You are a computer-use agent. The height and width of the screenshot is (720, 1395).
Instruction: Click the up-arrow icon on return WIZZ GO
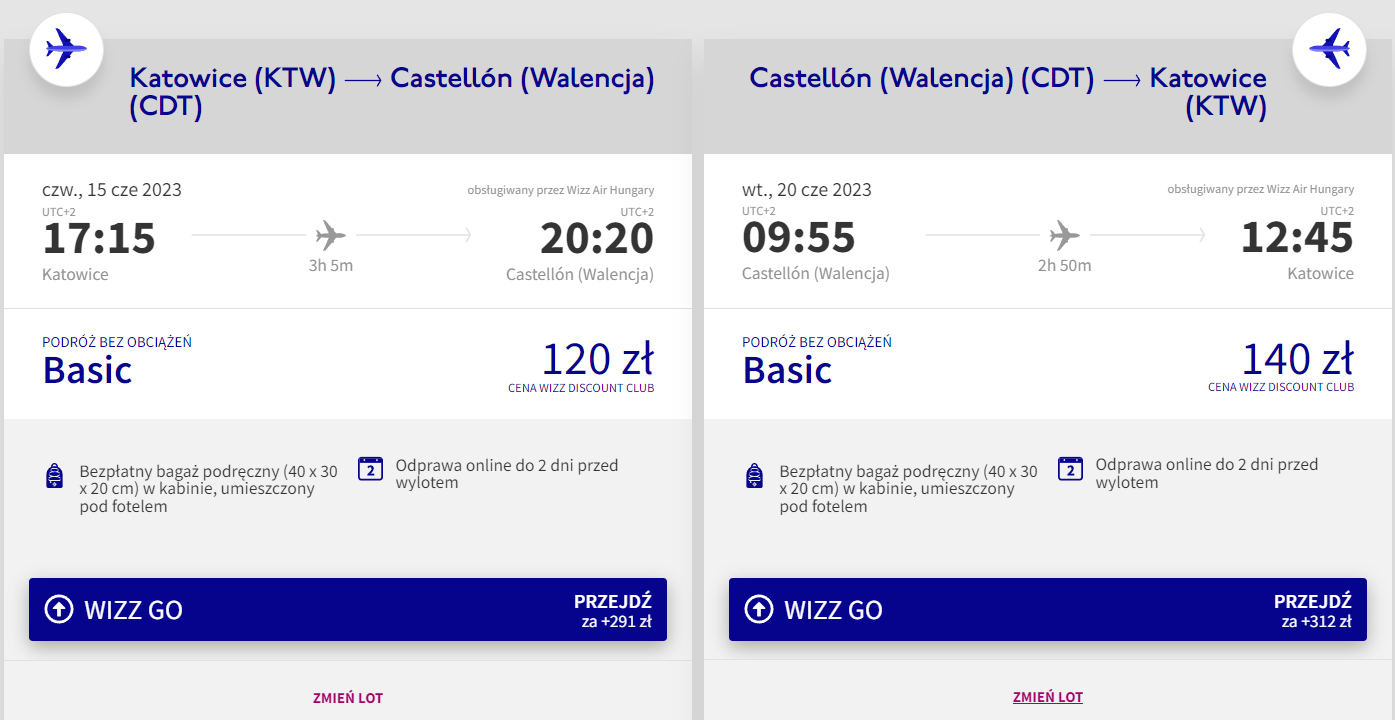tap(760, 609)
